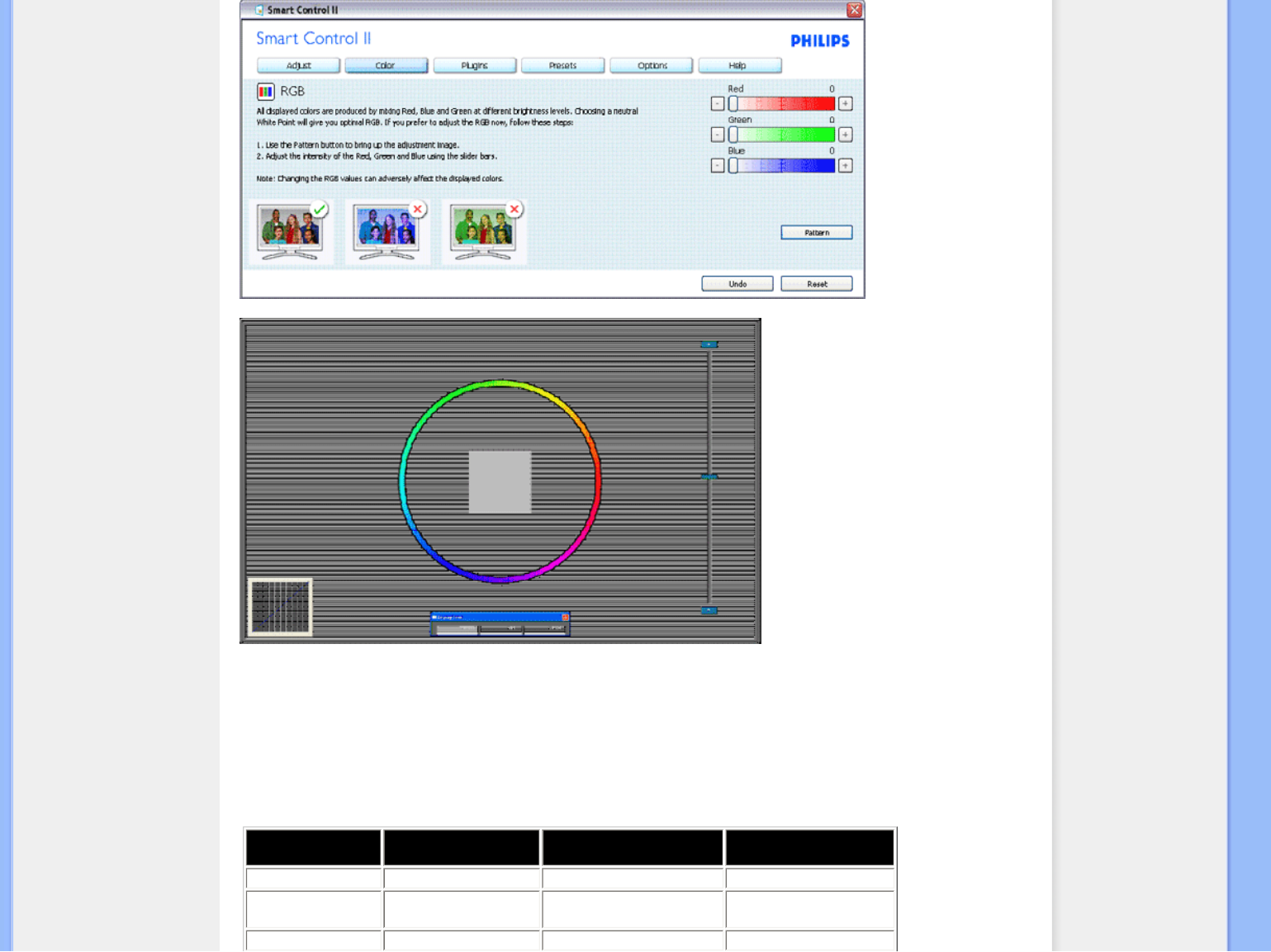1271x952 pixels.
Task: Select the first preview thumbnail with checkmark
Action: point(291,232)
